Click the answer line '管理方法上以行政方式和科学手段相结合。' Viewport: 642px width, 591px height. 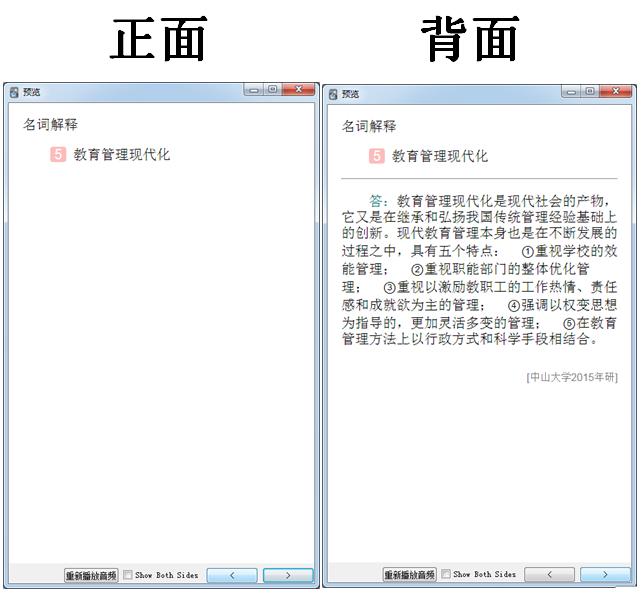[470, 339]
